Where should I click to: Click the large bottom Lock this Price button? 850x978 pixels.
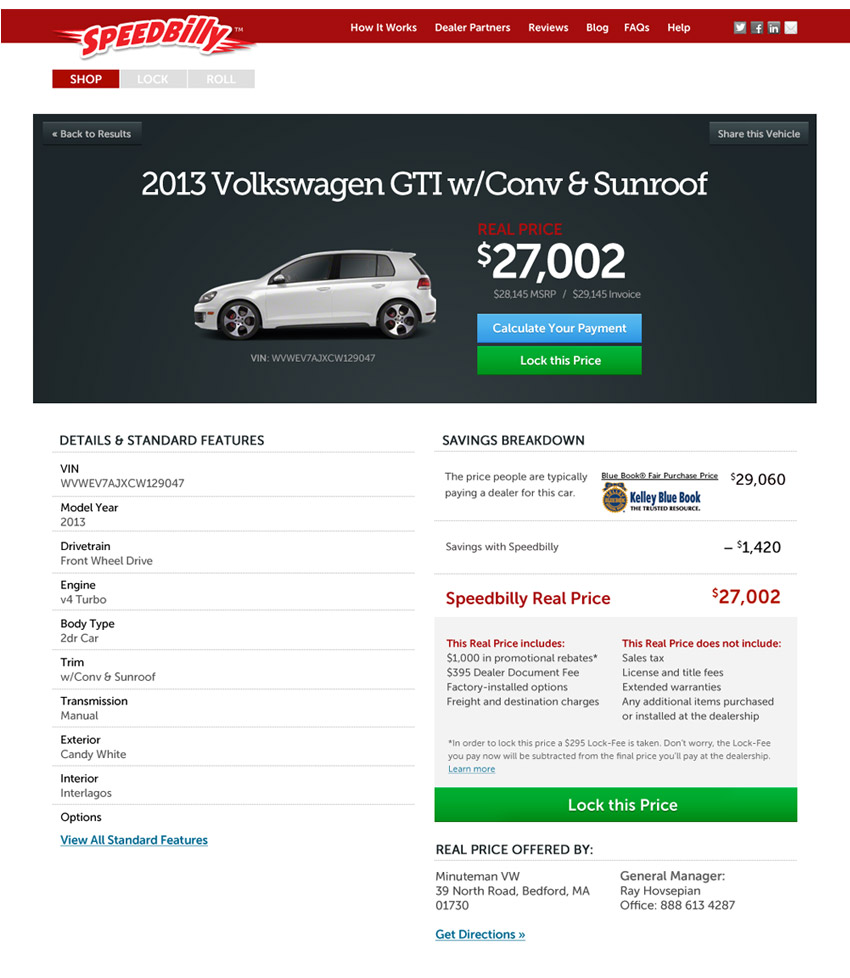pos(616,805)
